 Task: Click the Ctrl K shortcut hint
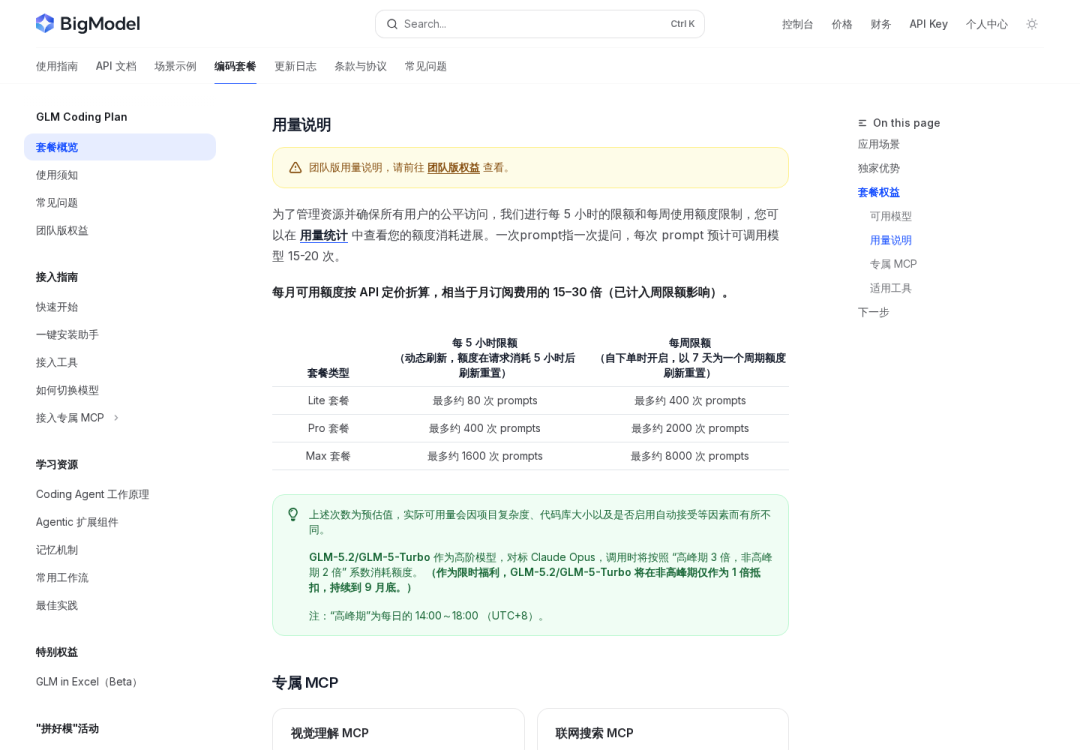pos(683,24)
